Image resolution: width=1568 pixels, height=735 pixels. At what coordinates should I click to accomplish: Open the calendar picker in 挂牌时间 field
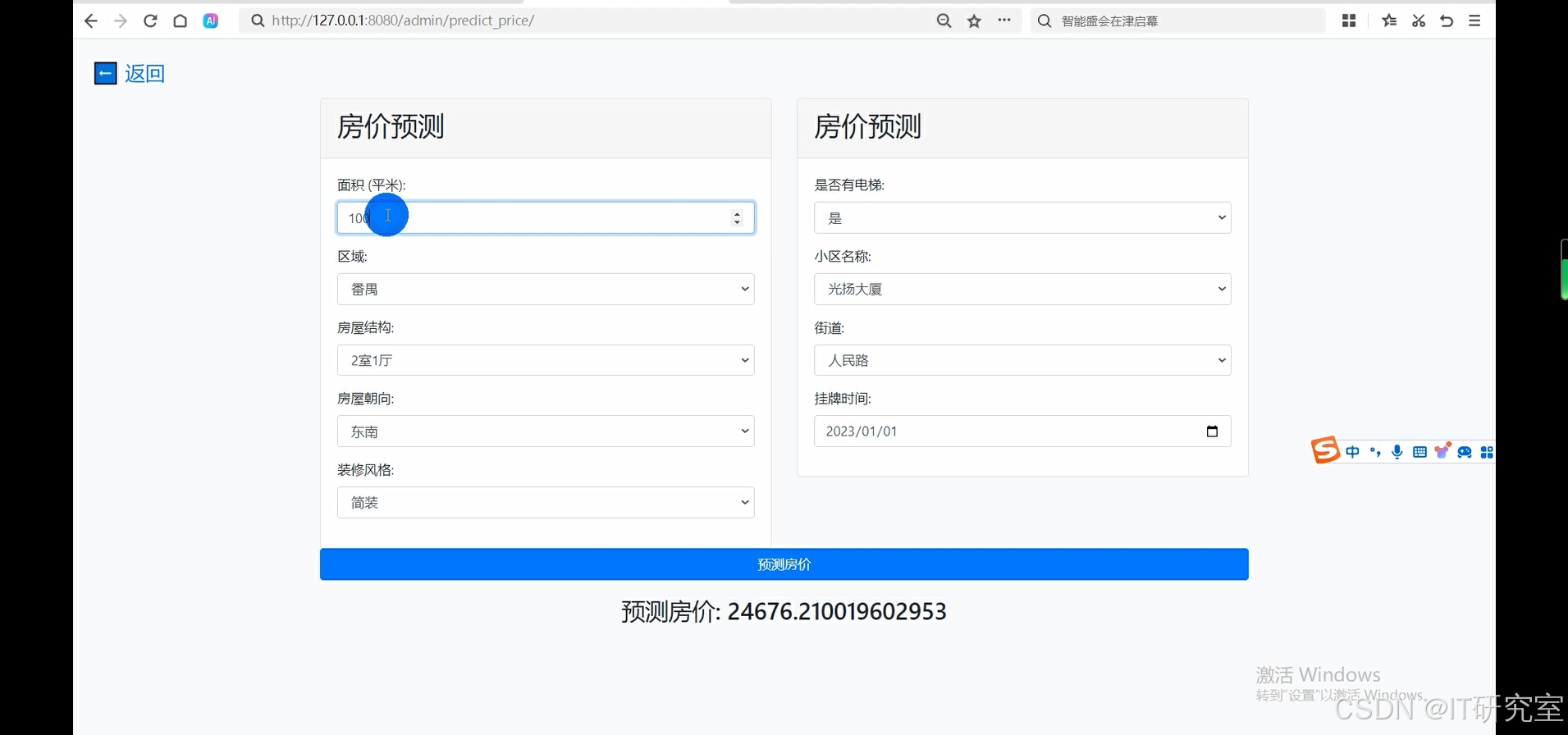click(x=1212, y=431)
